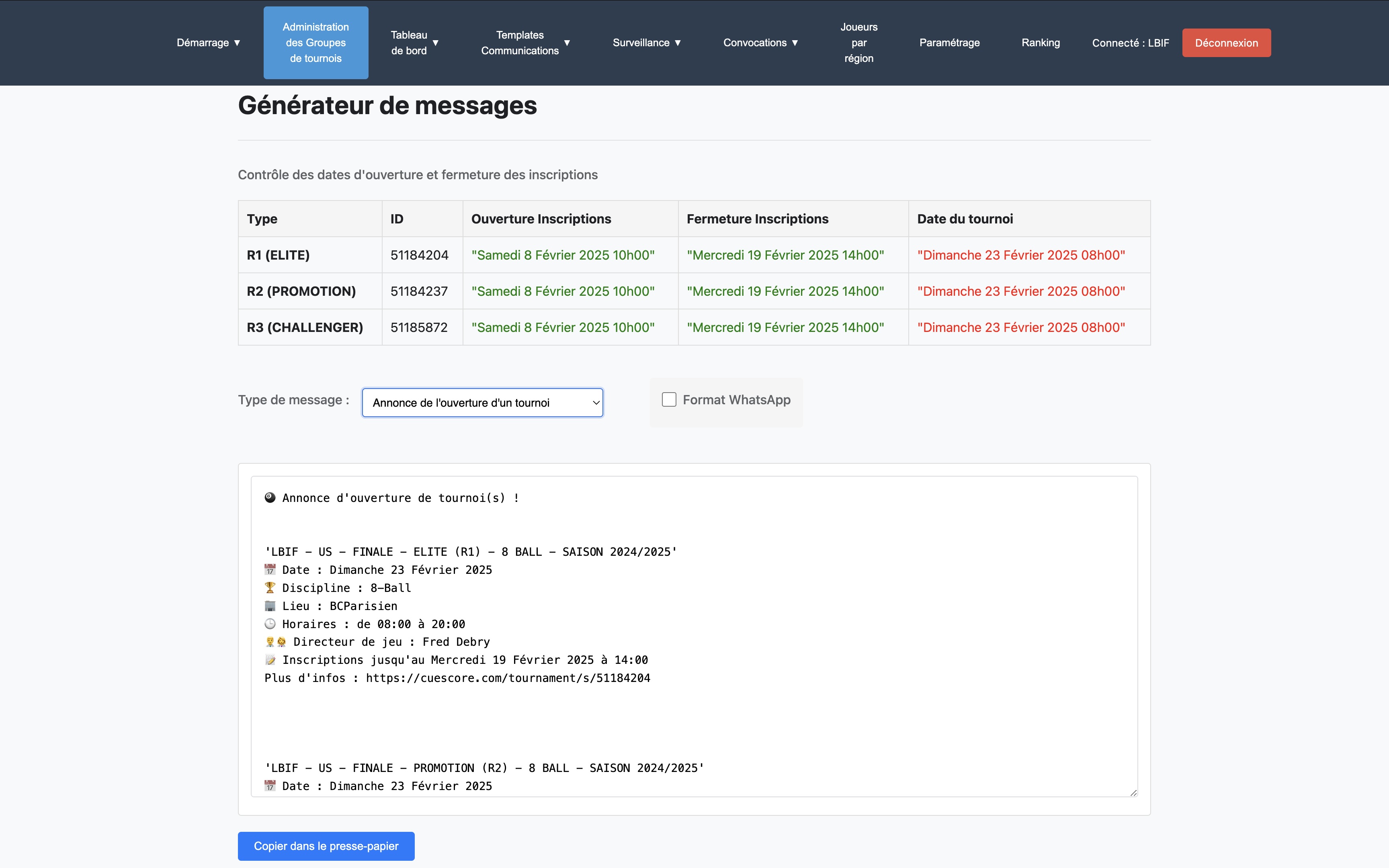1389x868 pixels.
Task: Copy message with Copier dans le presse-papier
Action: tap(326, 845)
